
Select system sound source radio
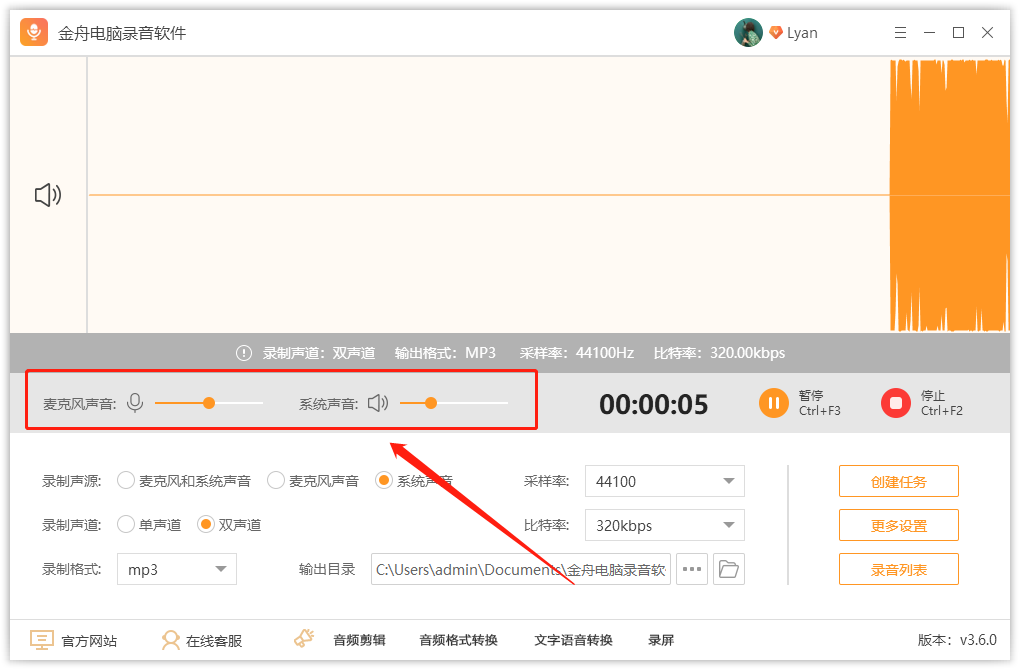(384, 481)
